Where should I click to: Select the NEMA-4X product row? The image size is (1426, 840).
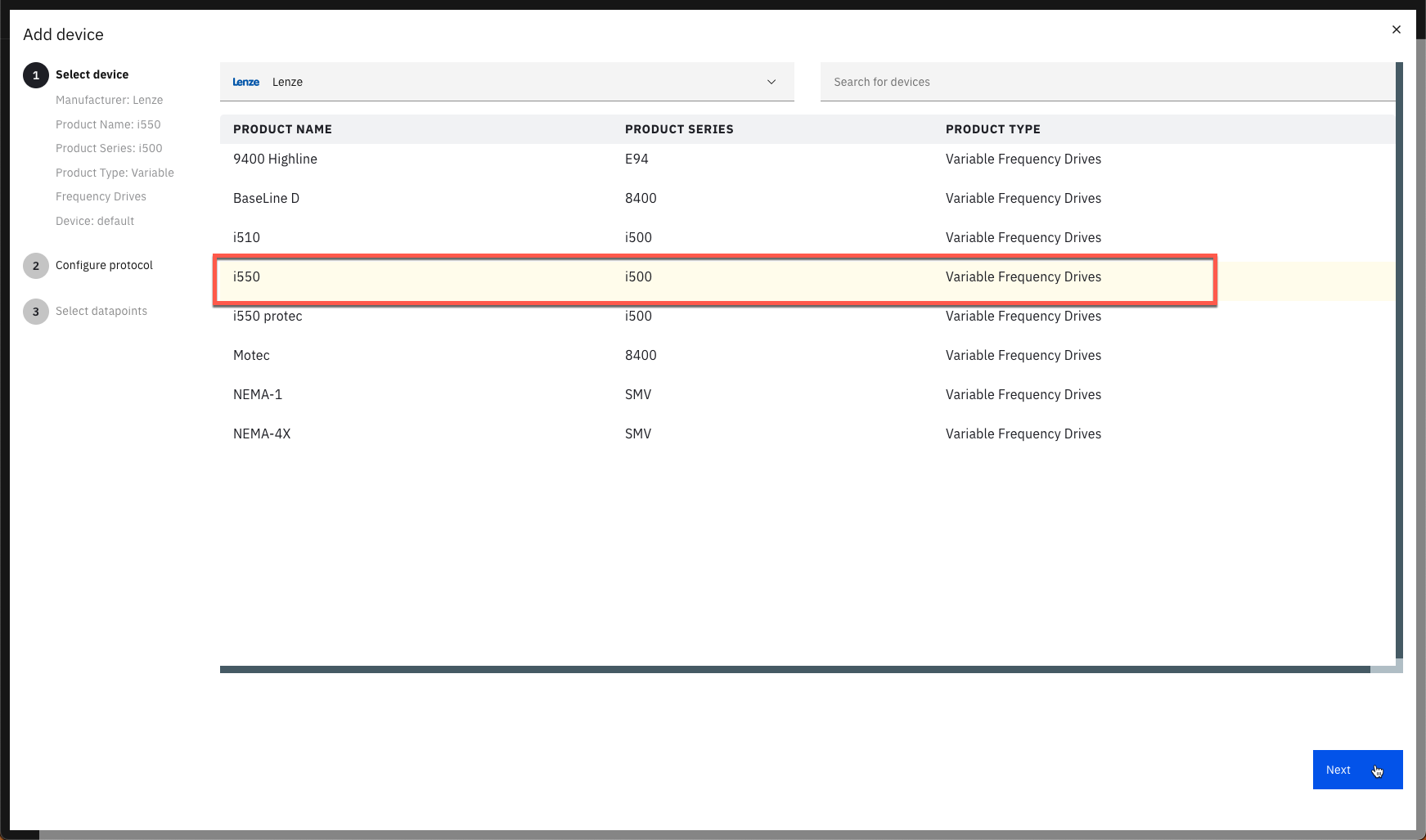[807, 433]
